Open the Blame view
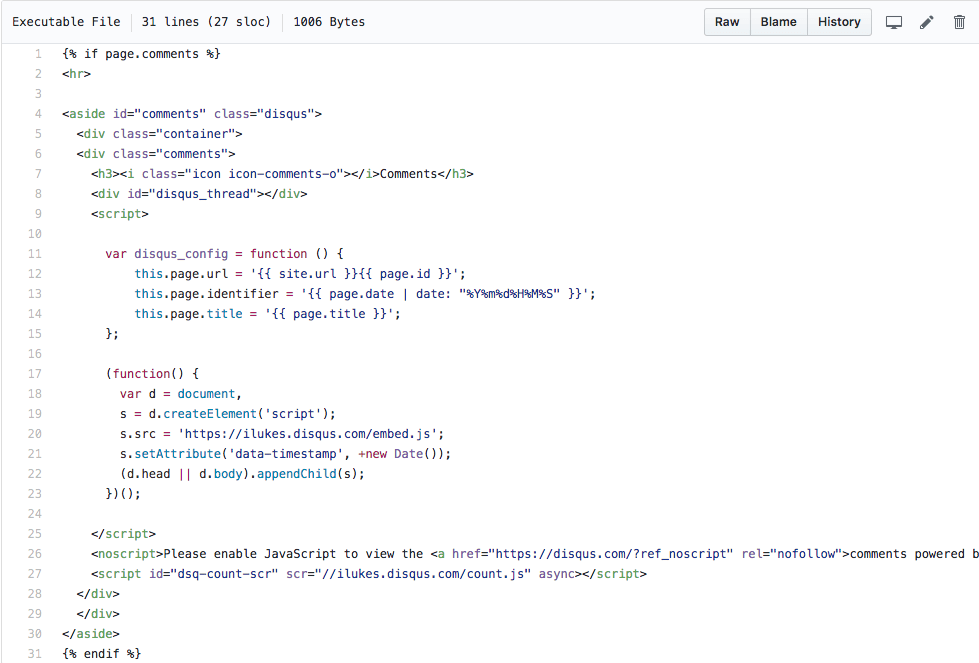Screen dimensions: 979x663 (779, 22)
